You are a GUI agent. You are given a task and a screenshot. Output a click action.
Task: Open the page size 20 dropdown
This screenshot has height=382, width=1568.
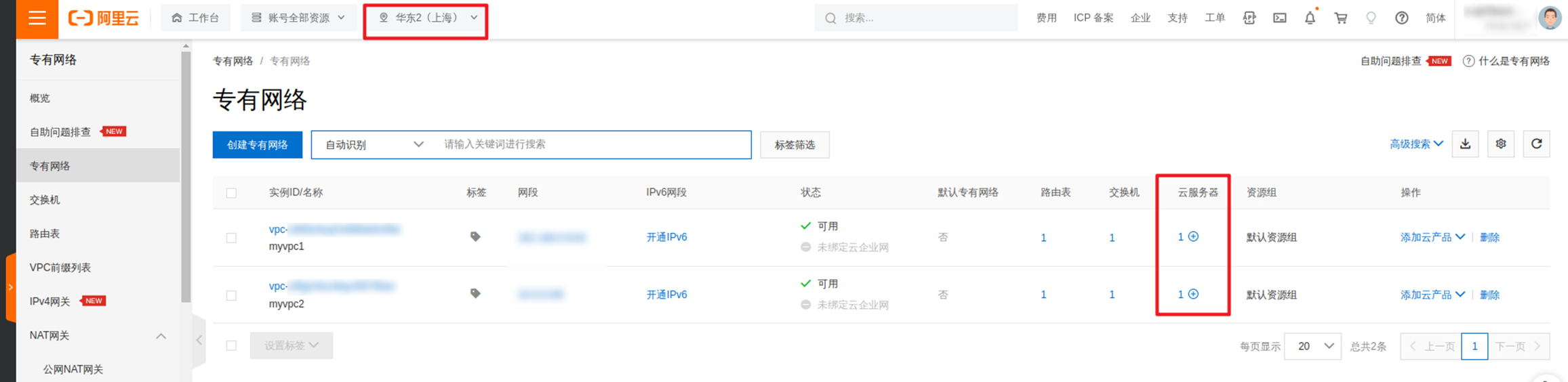(x=1312, y=346)
